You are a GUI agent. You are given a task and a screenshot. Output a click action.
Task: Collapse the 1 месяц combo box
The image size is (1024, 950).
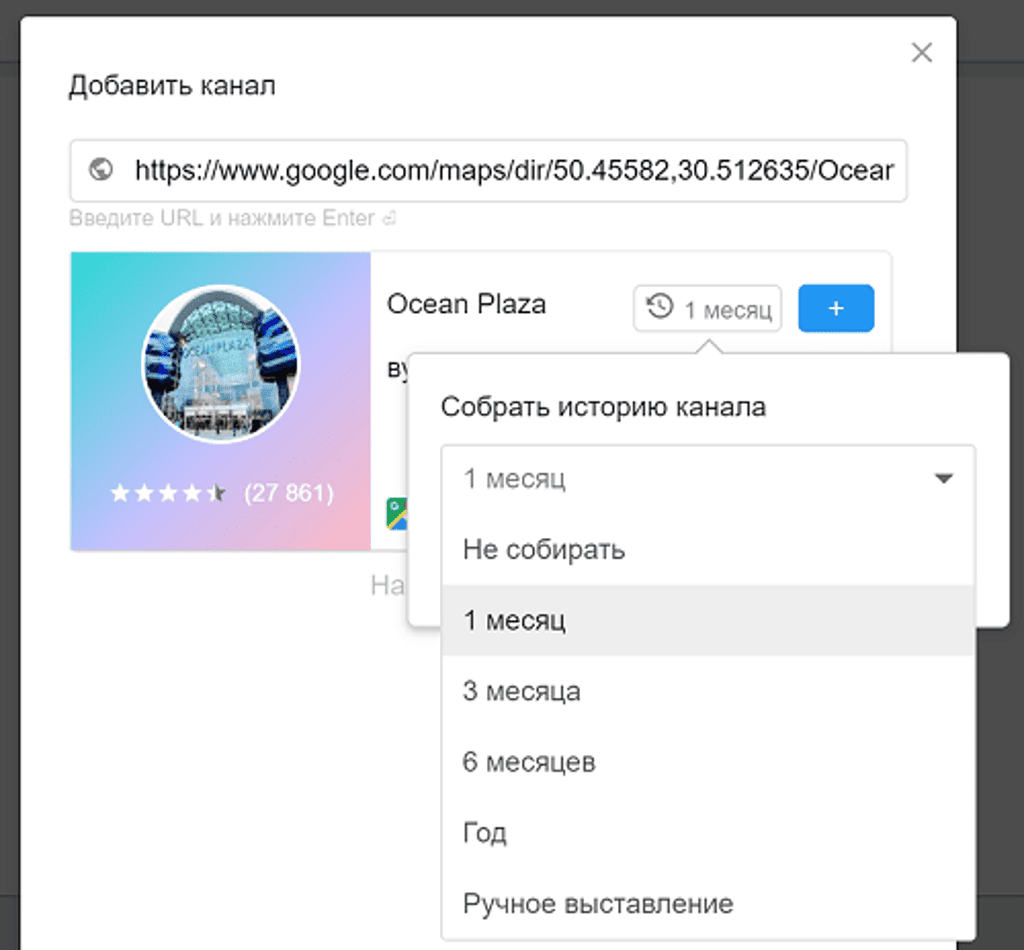point(708,479)
